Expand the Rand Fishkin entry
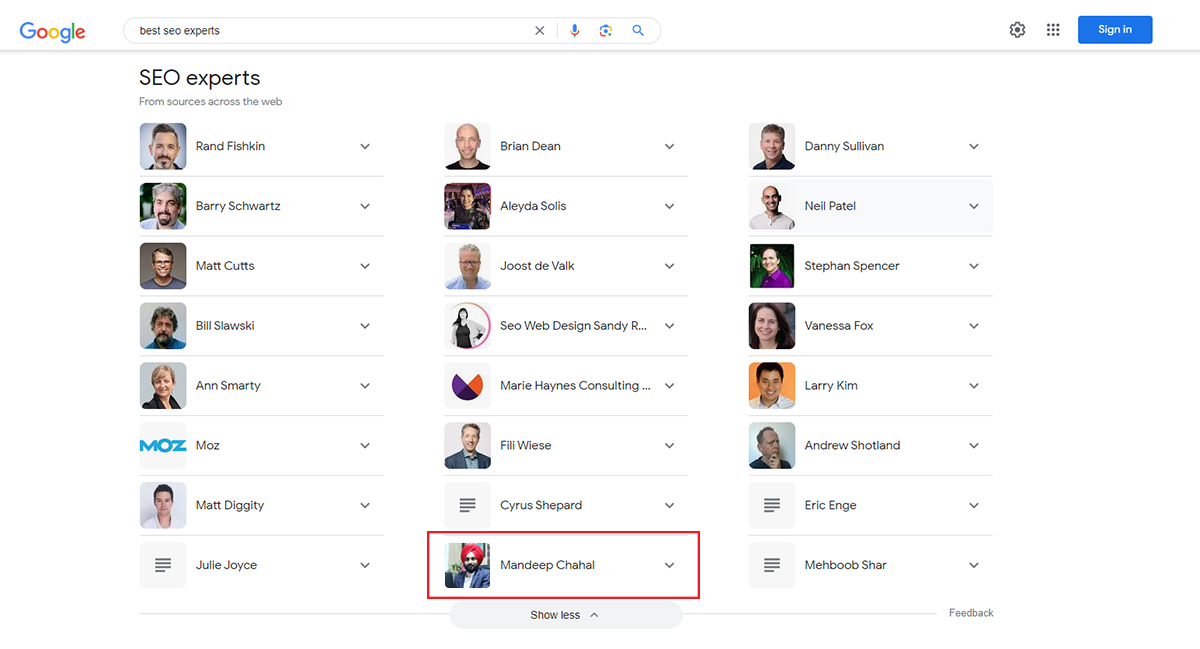This screenshot has width=1200, height=649. click(365, 146)
